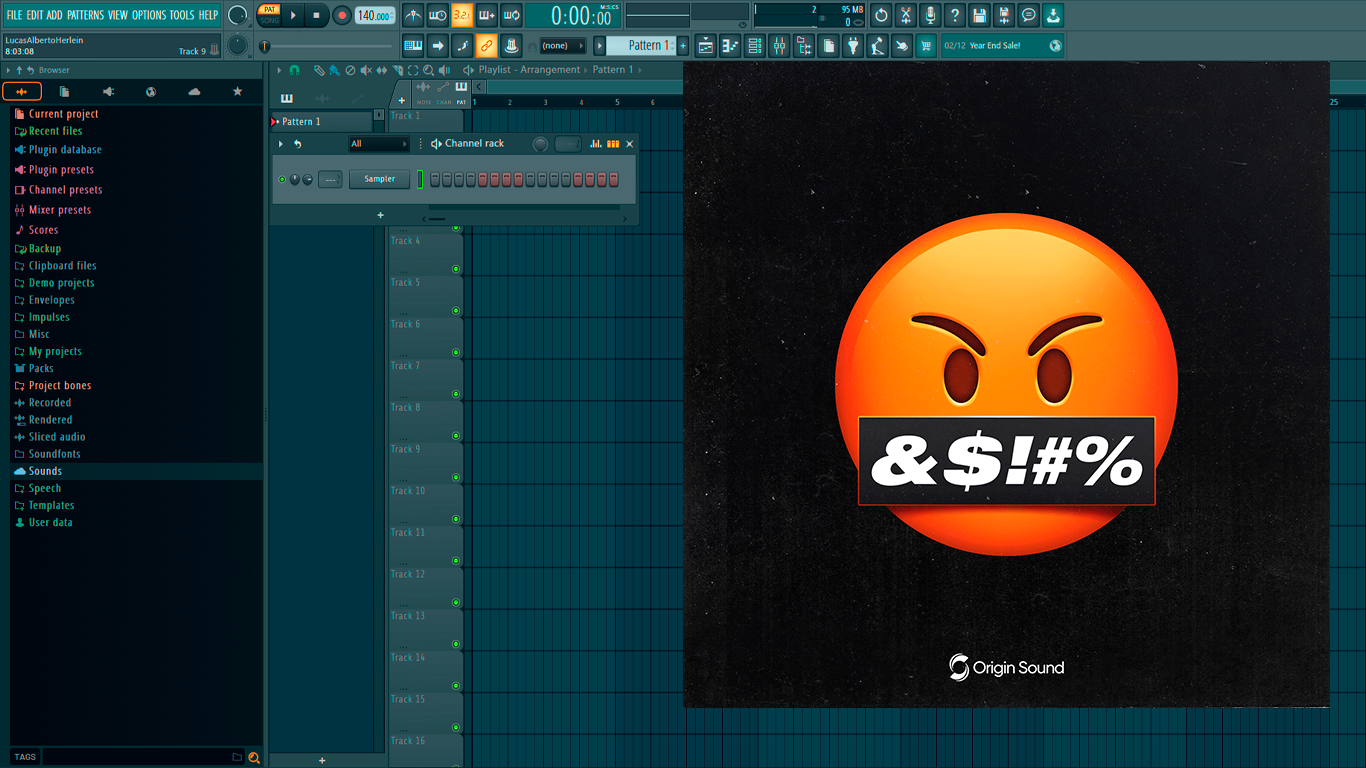Select the Sounds item in browser

click(x=45, y=471)
